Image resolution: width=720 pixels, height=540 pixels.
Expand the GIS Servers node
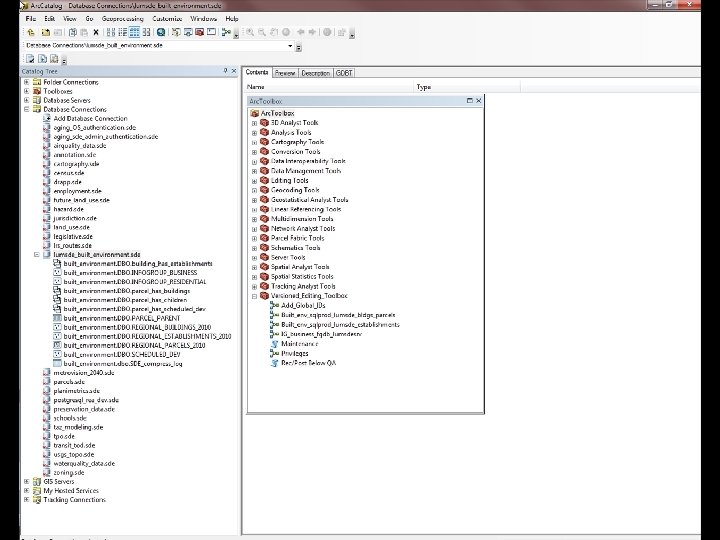(x=27, y=482)
